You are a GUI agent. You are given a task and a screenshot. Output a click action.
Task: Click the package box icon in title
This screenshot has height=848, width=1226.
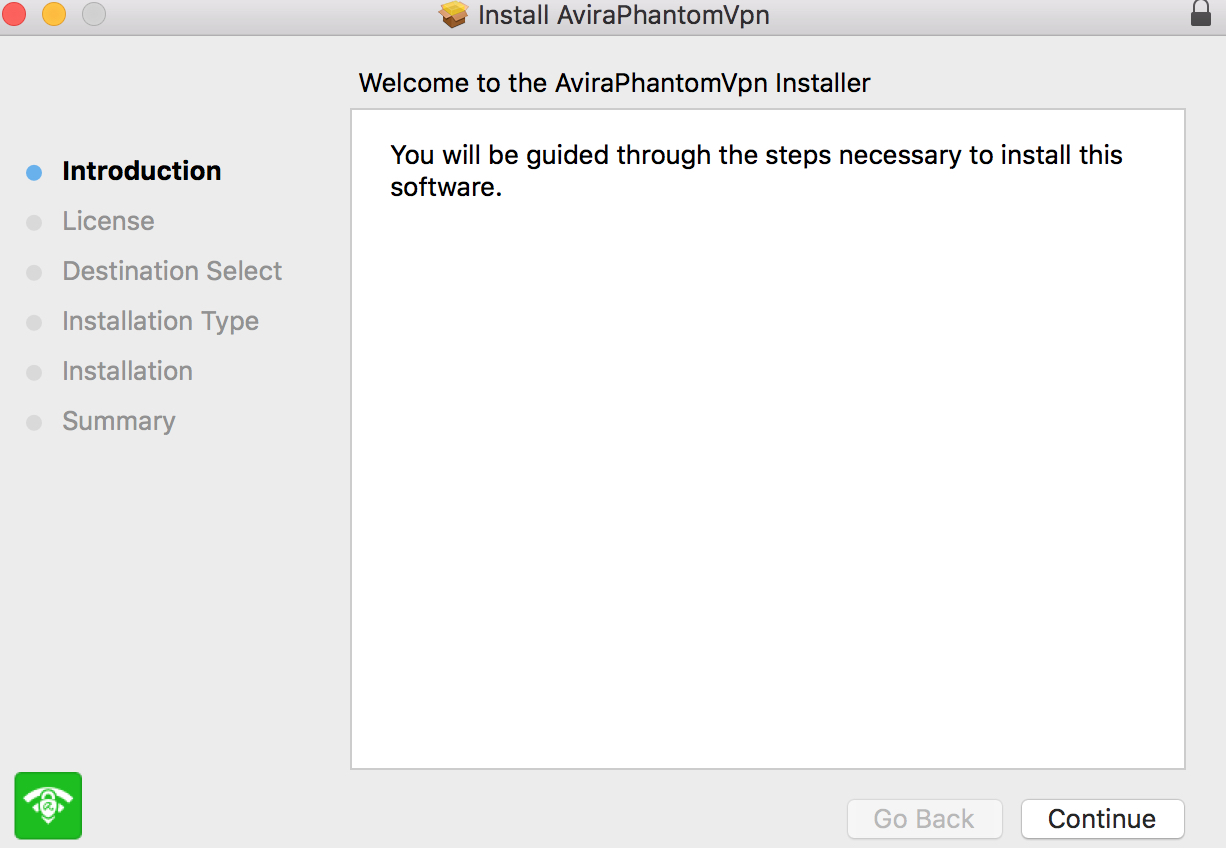pyautogui.click(x=454, y=15)
